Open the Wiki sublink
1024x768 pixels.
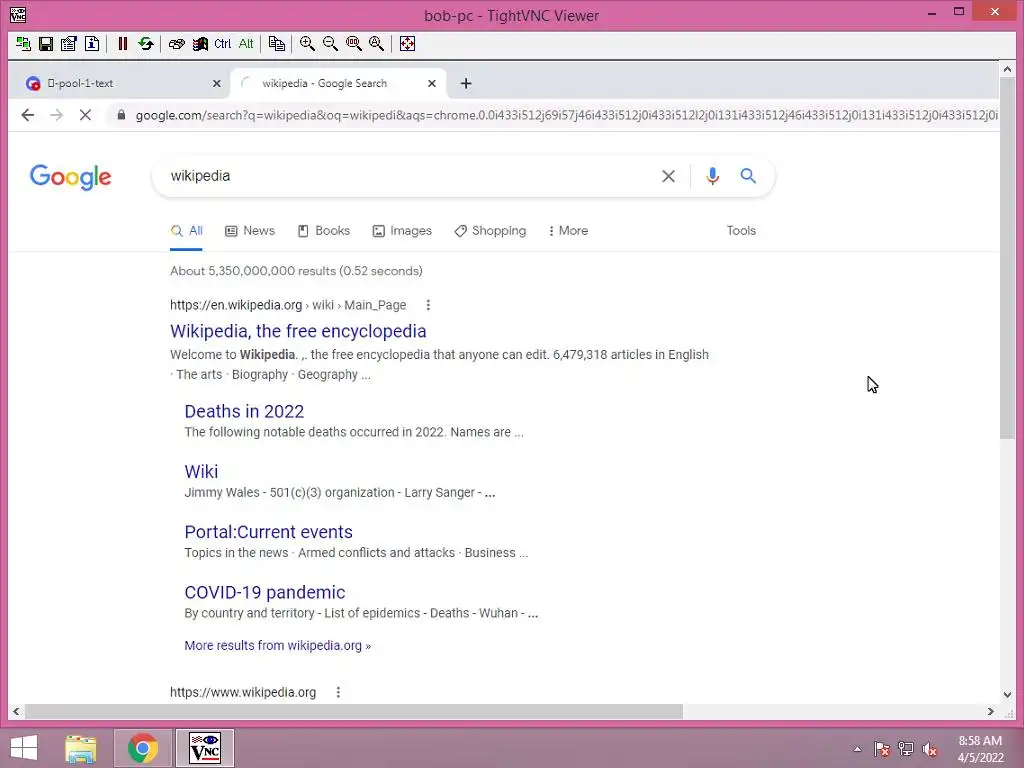(201, 472)
